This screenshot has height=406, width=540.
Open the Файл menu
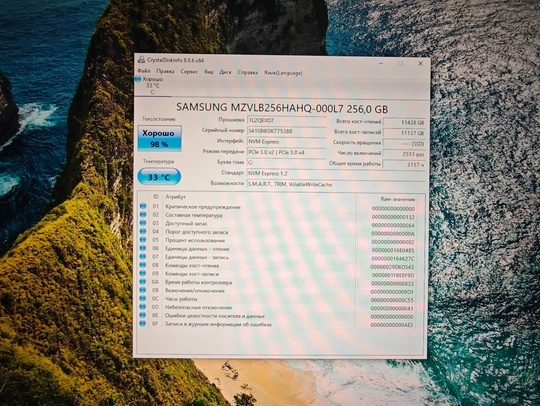pyautogui.click(x=144, y=71)
